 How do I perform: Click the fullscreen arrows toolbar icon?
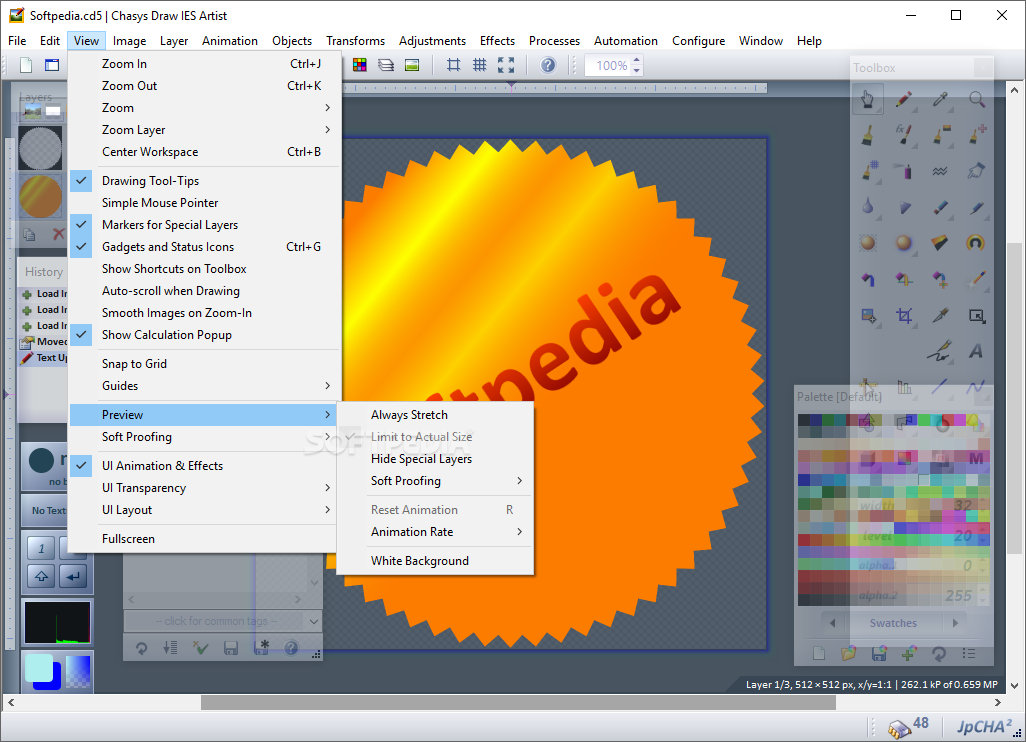coord(506,65)
